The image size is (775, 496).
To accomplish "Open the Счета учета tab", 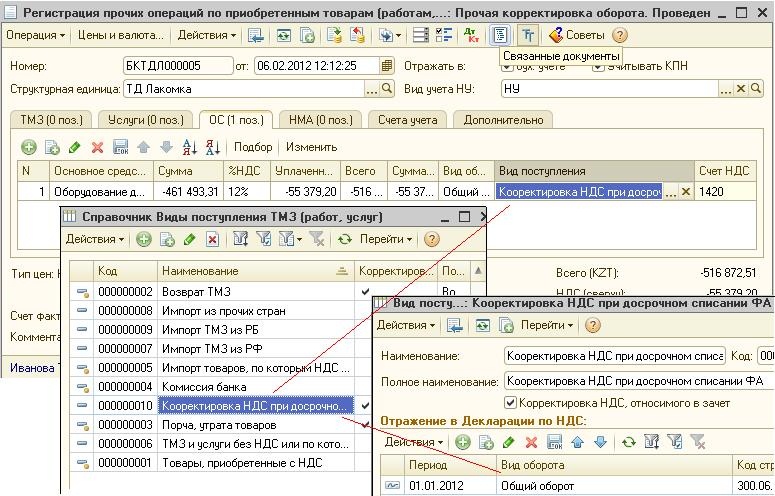I will (x=408, y=120).
